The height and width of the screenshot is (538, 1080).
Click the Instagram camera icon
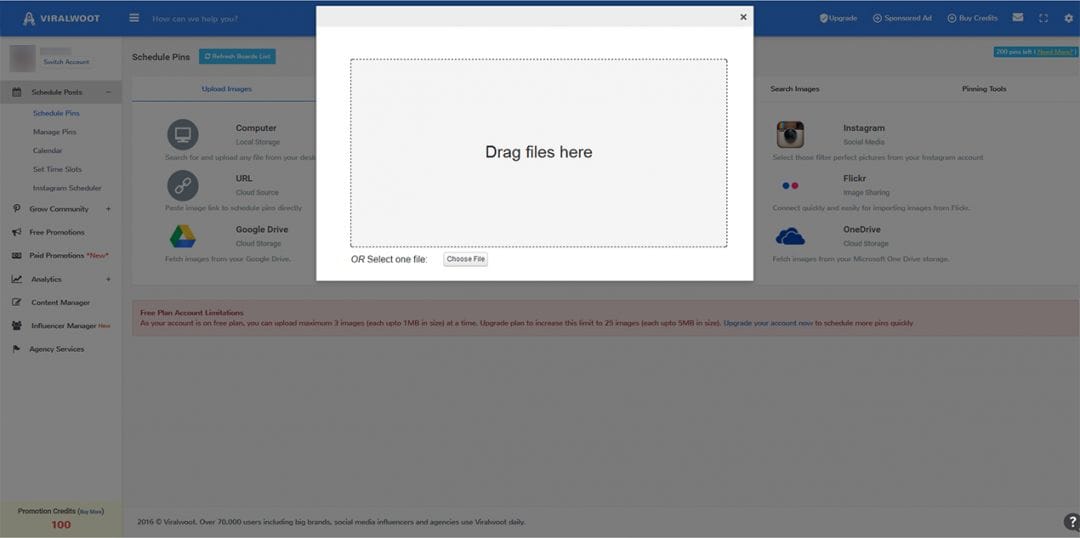coord(790,134)
